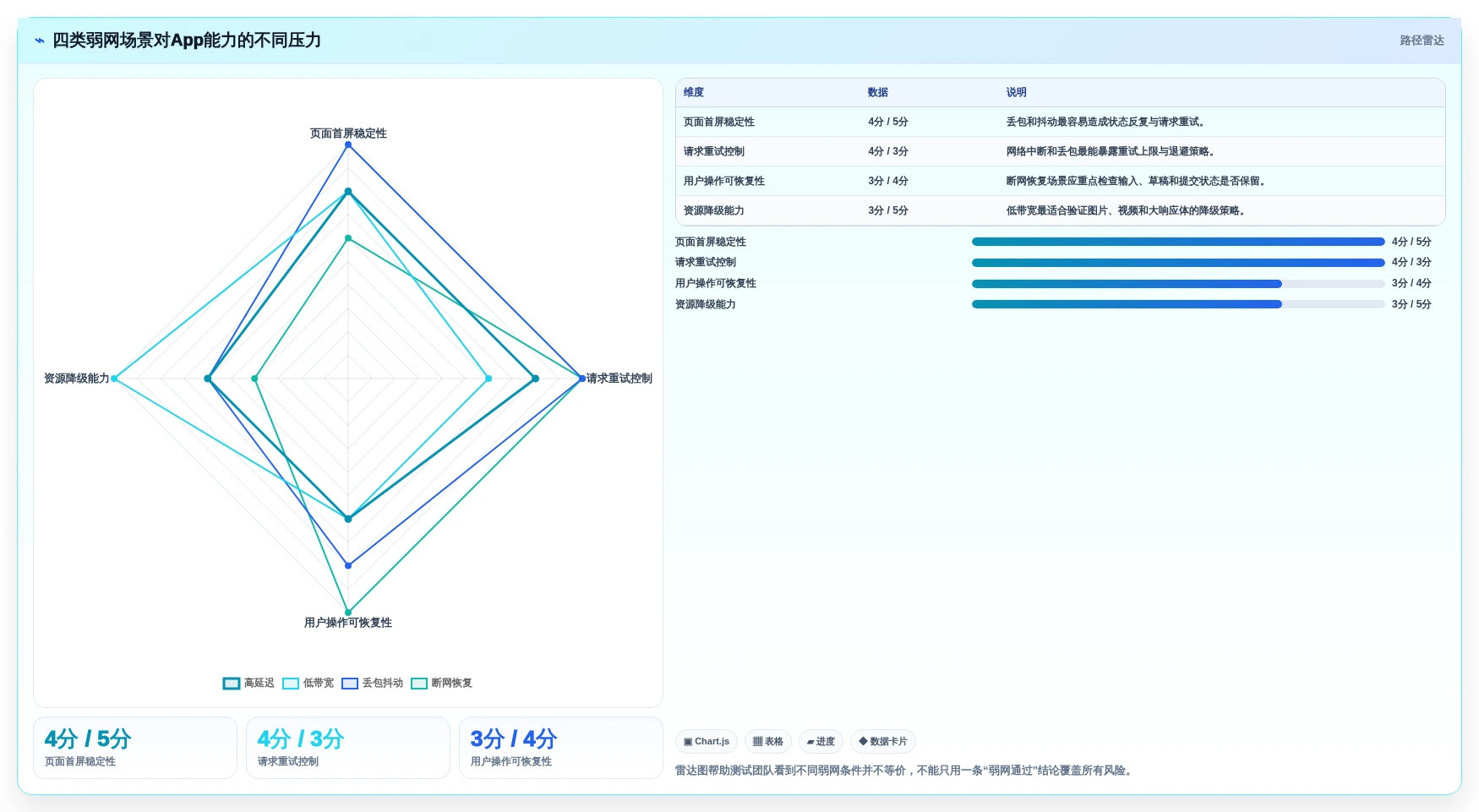This screenshot has width=1479, height=812.
Task: Click the radar axis label 页面首屏稳定性
Action: 348,134
